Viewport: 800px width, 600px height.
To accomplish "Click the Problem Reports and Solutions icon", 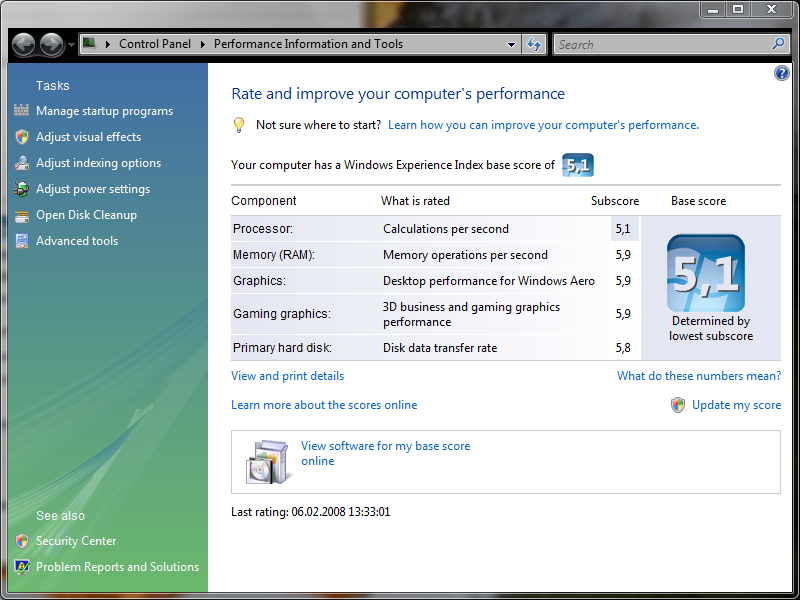I will pyautogui.click(x=21, y=567).
